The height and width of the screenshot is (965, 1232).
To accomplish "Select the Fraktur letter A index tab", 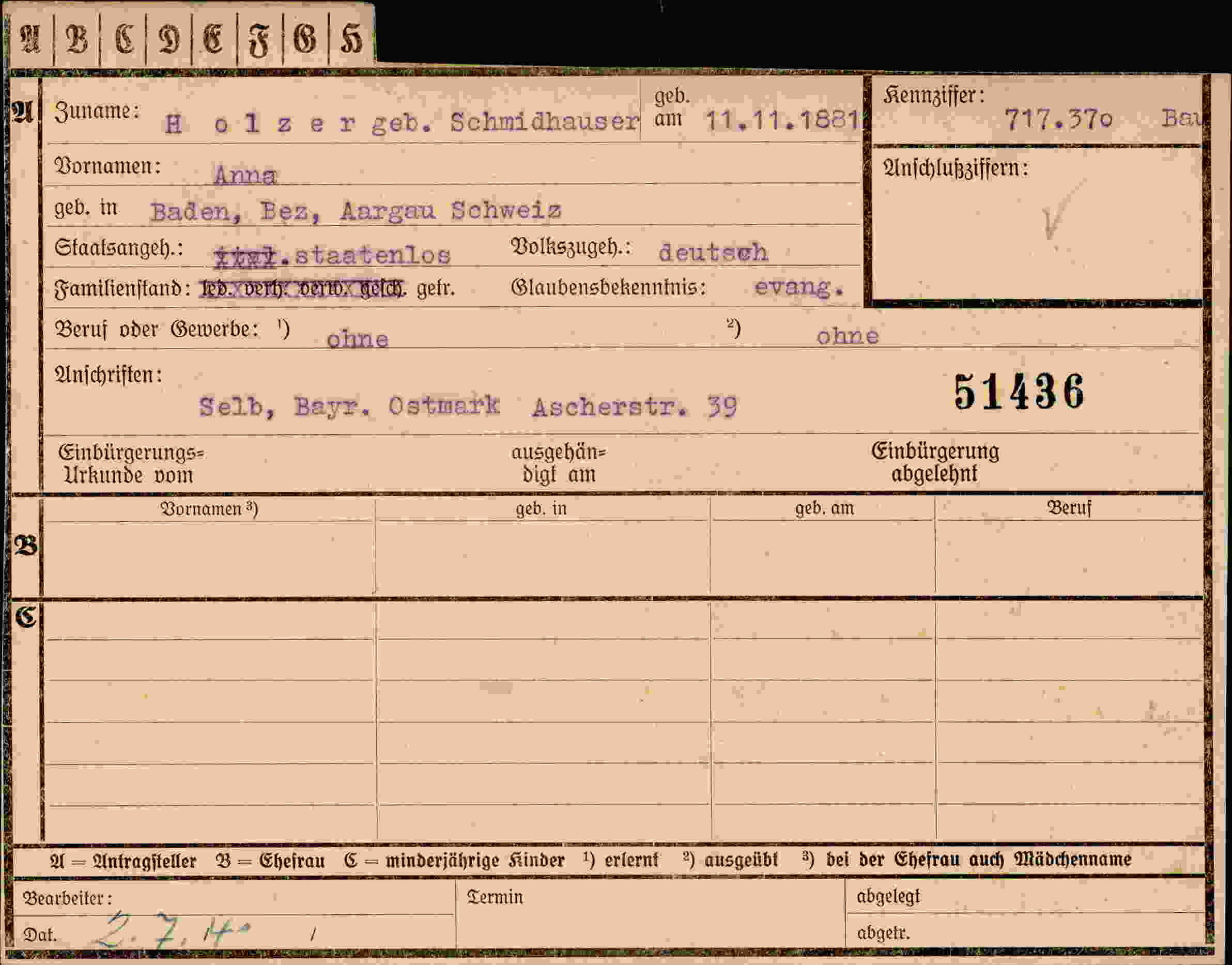I will (31, 38).
